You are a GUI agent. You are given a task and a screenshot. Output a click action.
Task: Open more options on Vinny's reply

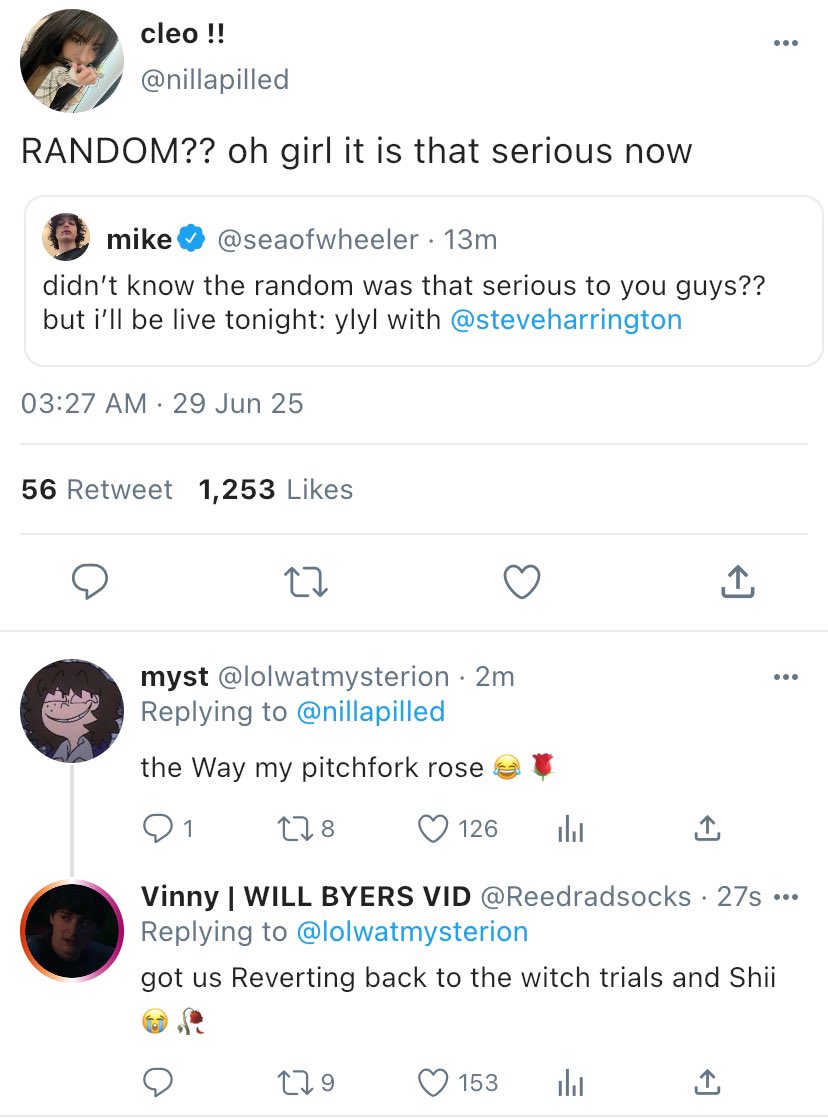pyautogui.click(x=786, y=897)
